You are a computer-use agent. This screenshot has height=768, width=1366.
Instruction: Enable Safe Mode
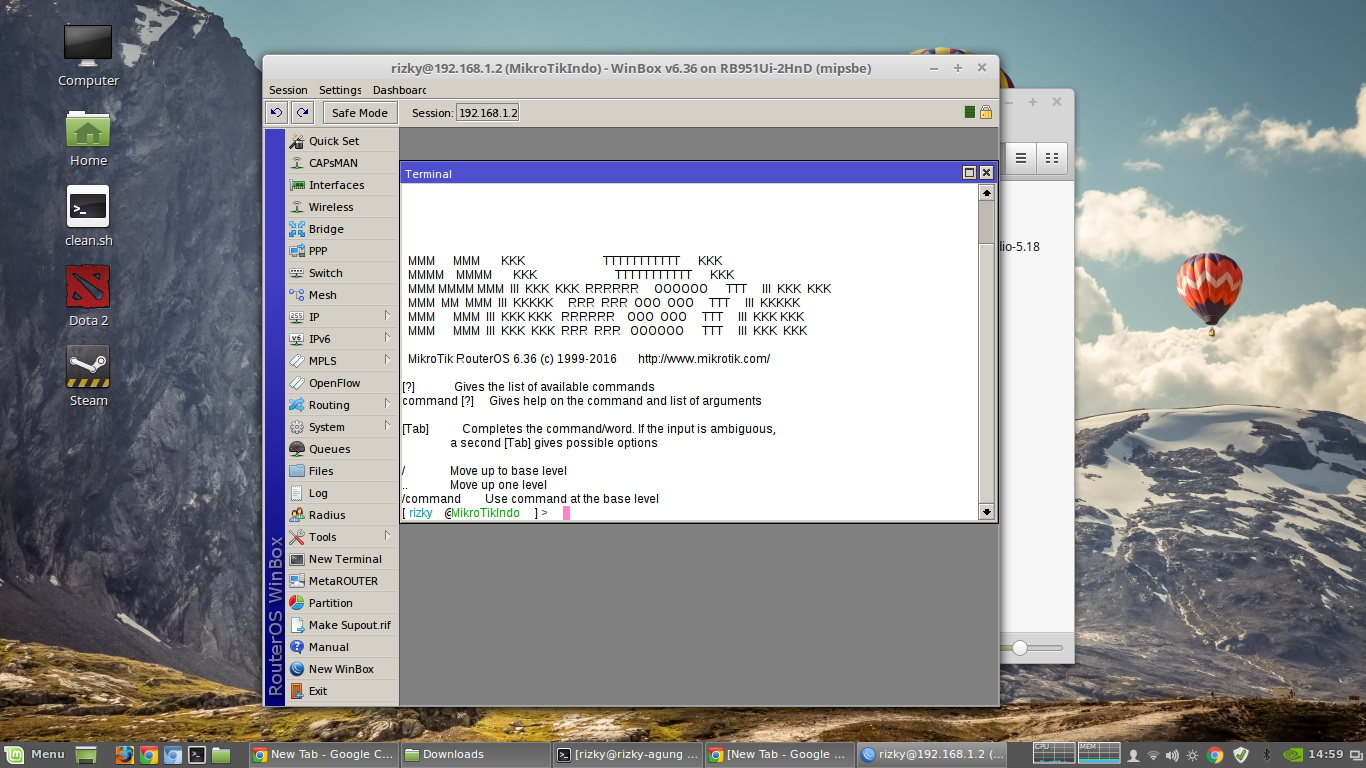point(359,112)
